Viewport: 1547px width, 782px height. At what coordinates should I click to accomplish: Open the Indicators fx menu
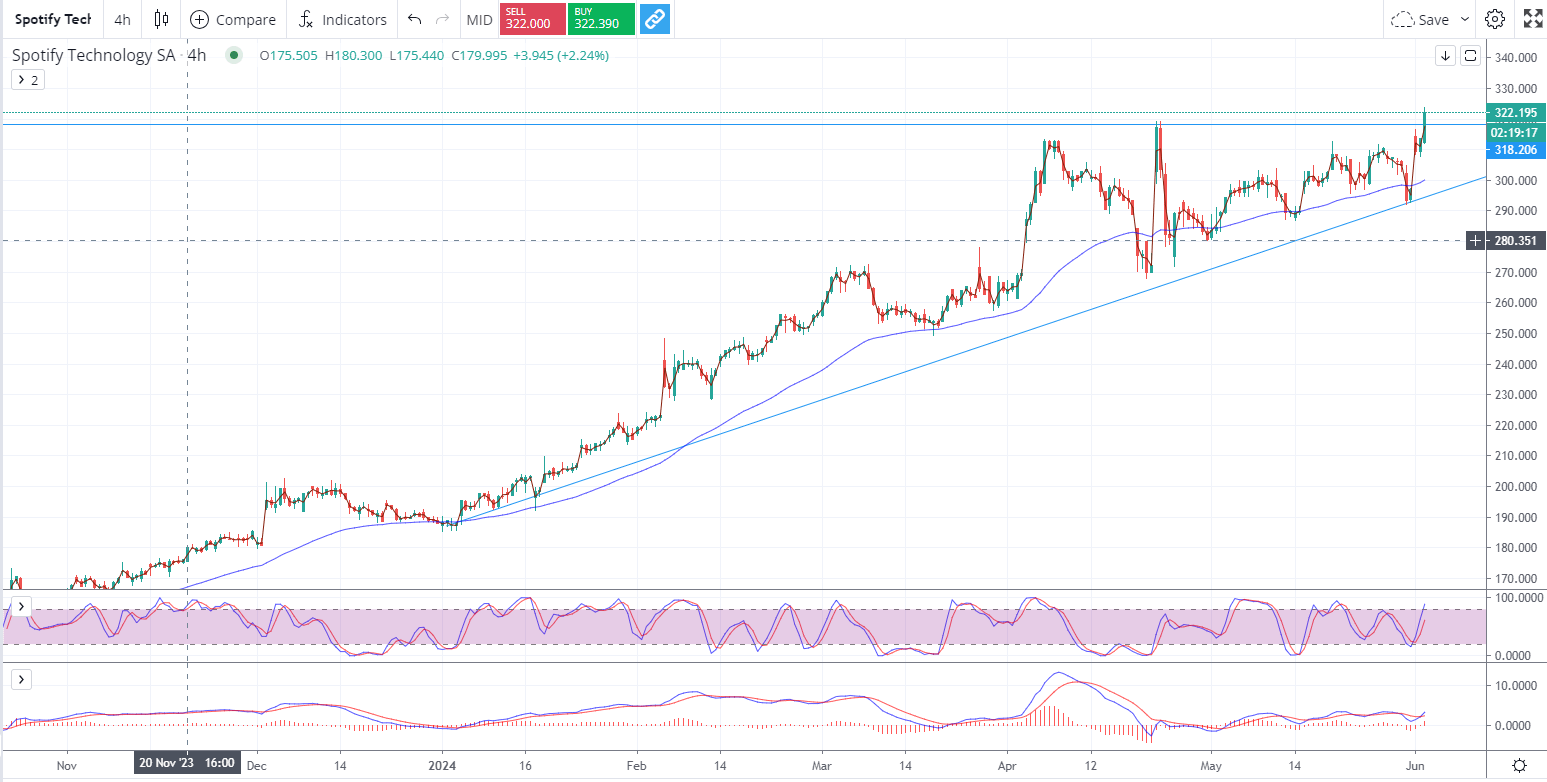(343, 19)
